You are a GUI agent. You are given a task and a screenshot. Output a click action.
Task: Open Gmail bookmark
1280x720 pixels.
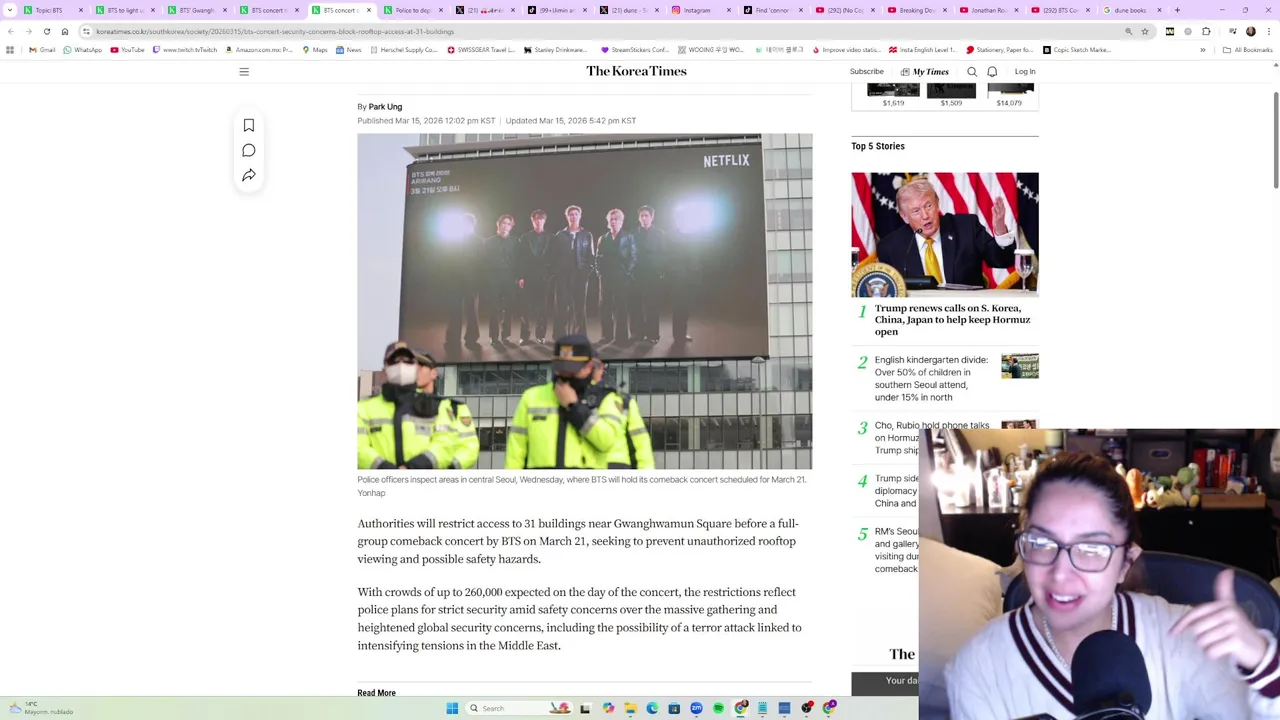43,50
